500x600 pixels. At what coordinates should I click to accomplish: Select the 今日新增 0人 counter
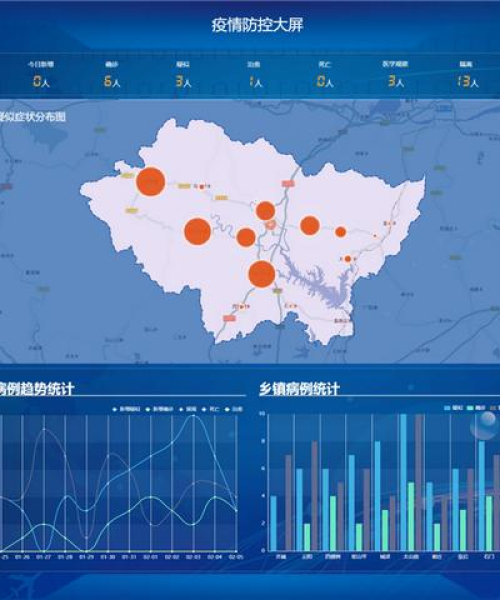tap(41, 74)
